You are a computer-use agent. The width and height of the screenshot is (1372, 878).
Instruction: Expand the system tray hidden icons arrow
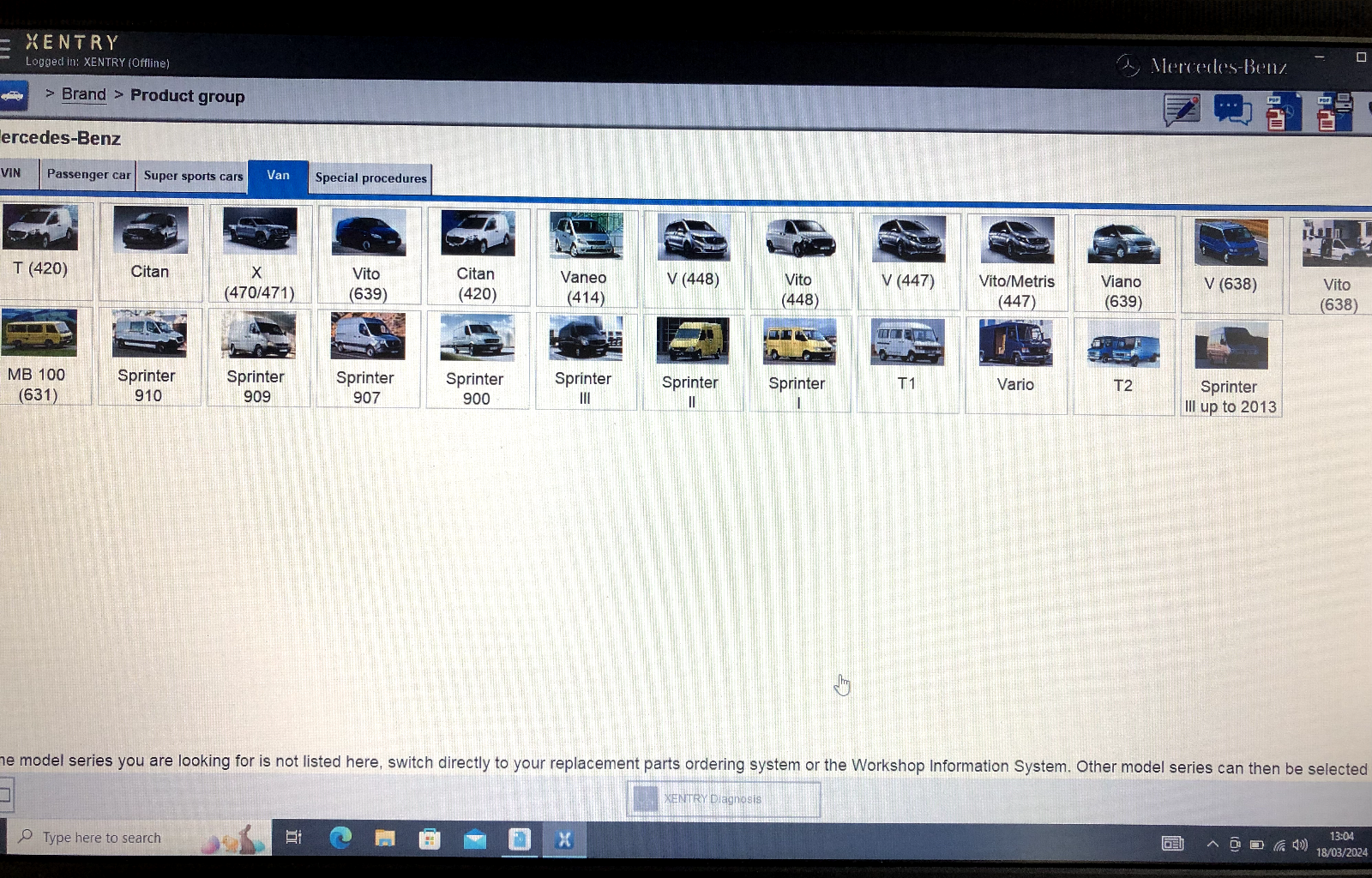click(1212, 844)
